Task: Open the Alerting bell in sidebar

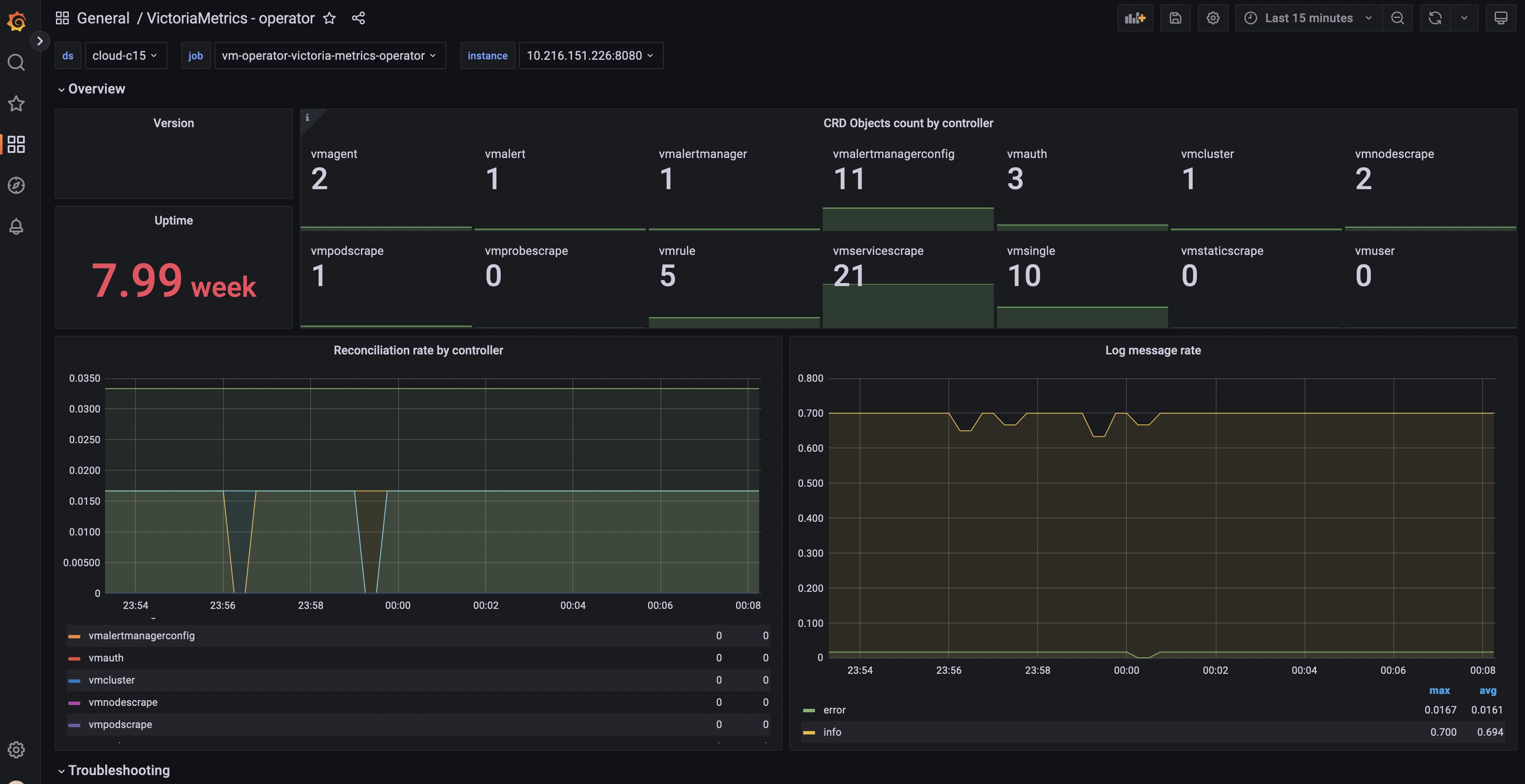Action: [x=16, y=227]
